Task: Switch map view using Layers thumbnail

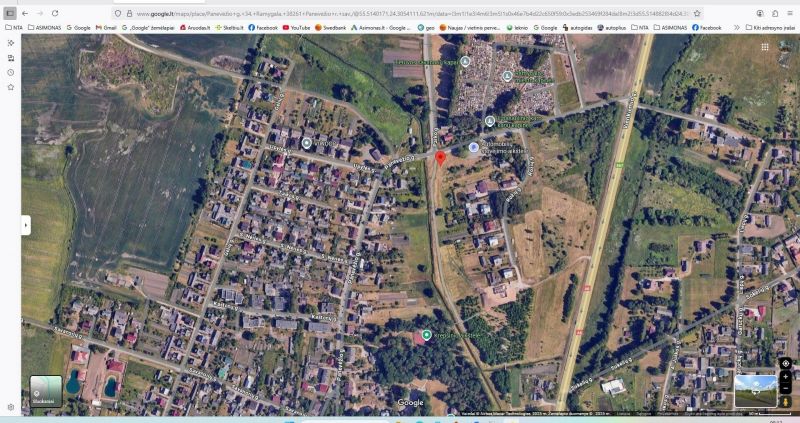Action: click(x=46, y=391)
